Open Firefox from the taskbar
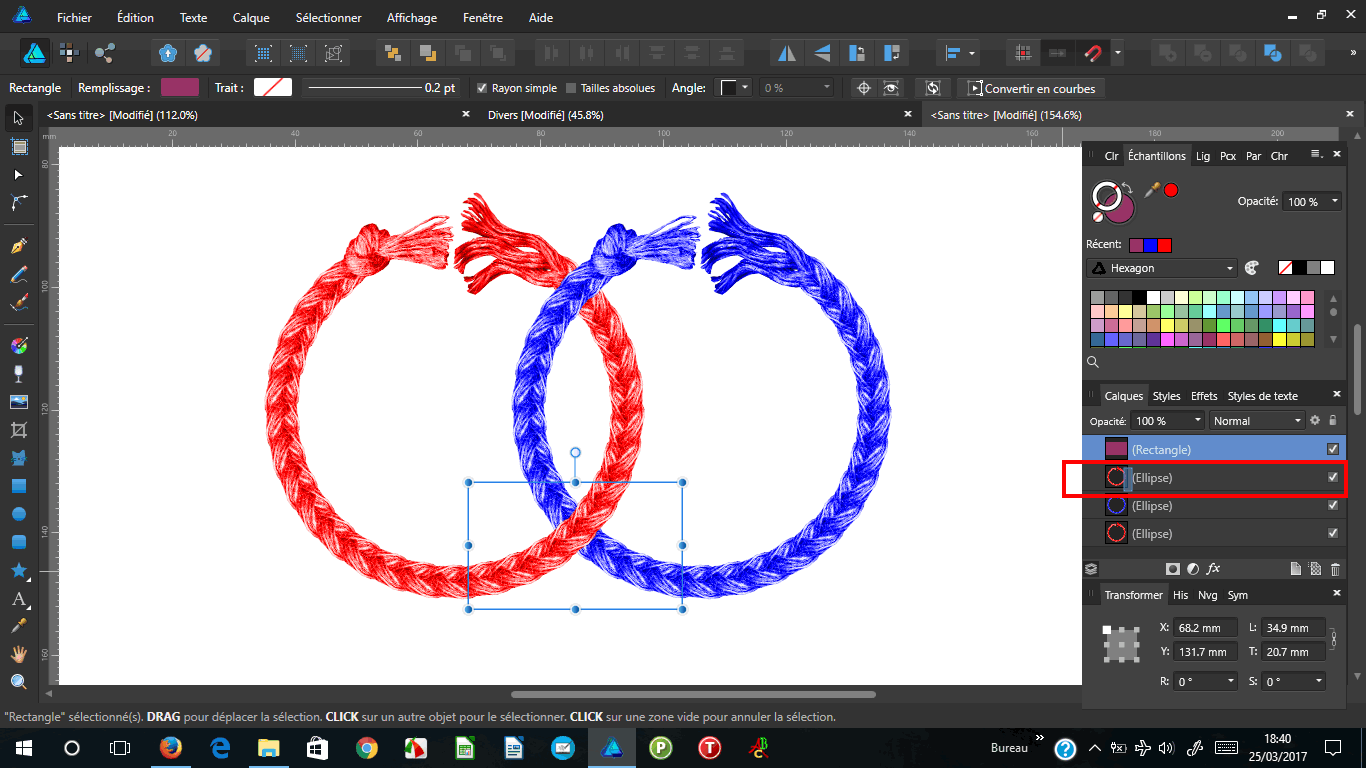The height and width of the screenshot is (768, 1366). tap(172, 747)
